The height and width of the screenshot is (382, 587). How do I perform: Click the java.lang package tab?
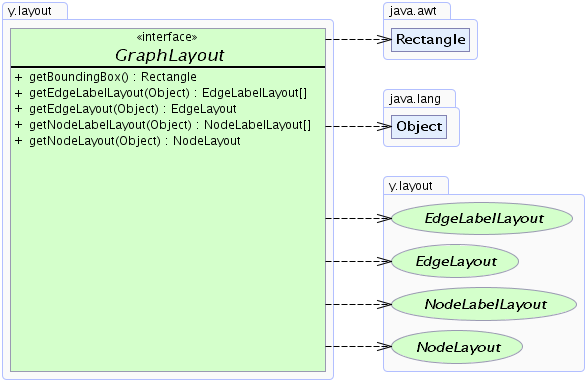[x=419, y=98]
